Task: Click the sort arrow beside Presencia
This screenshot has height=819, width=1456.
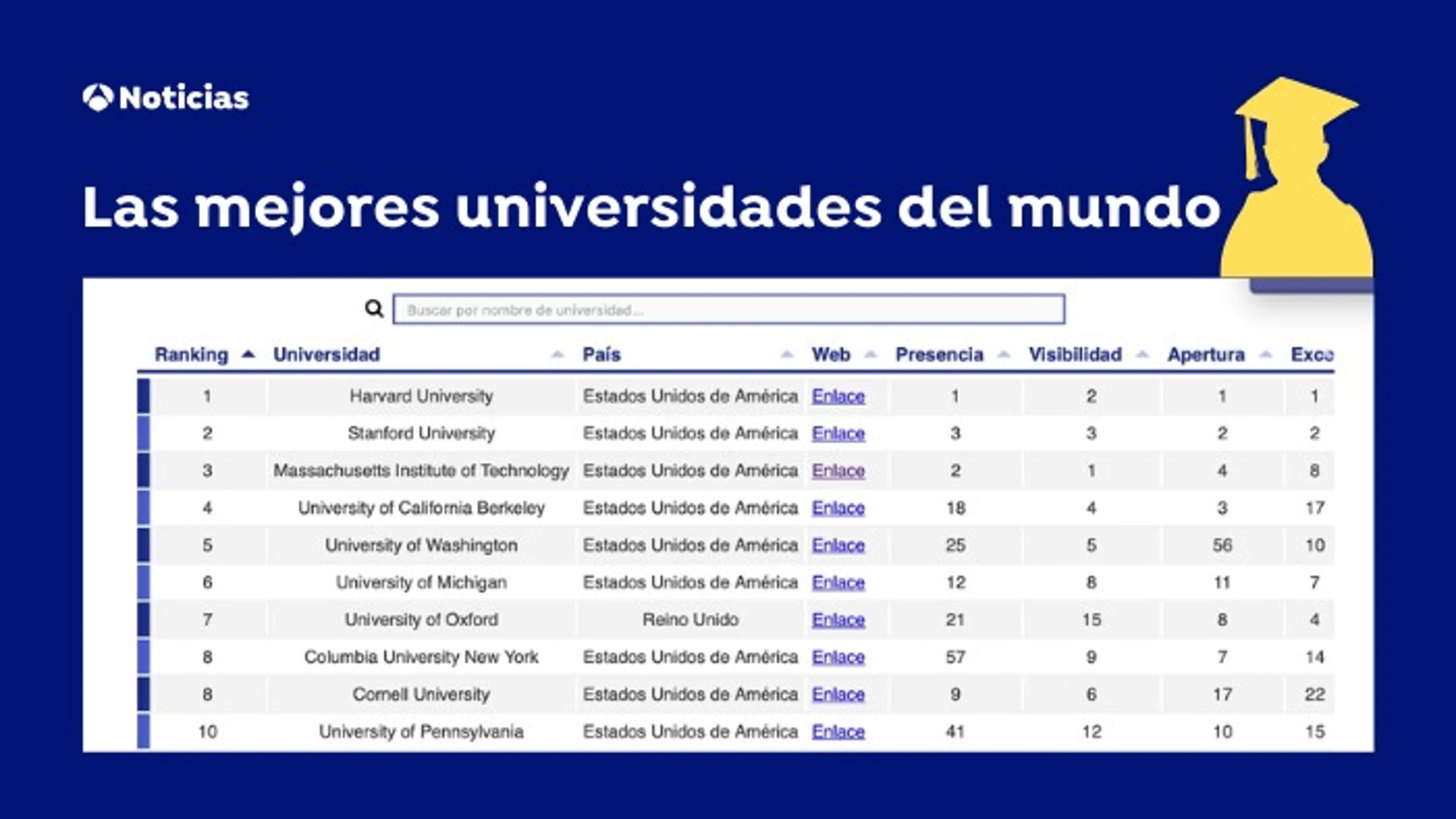Action: click(1004, 355)
